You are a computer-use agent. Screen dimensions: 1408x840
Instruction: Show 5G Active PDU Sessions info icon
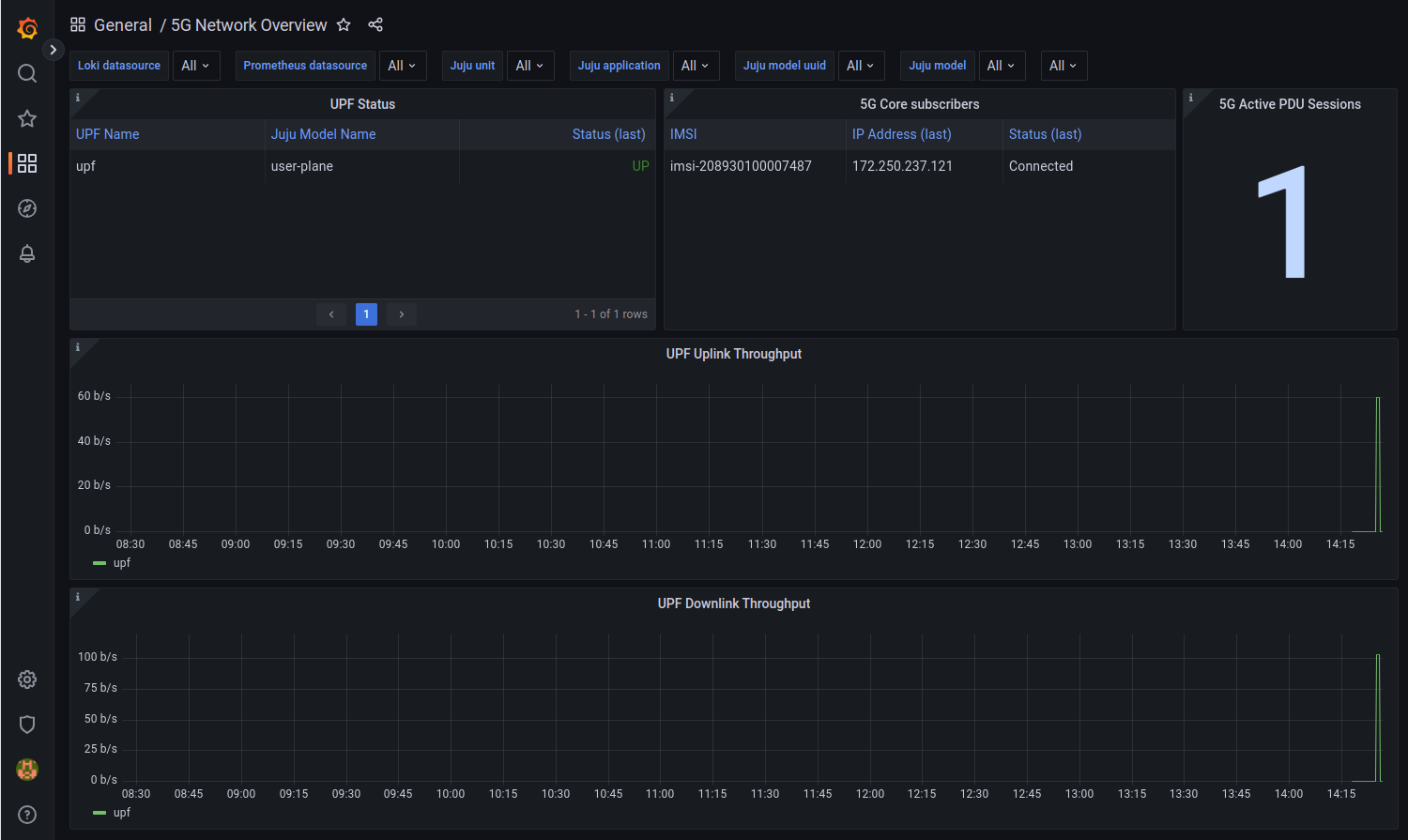click(x=1191, y=98)
